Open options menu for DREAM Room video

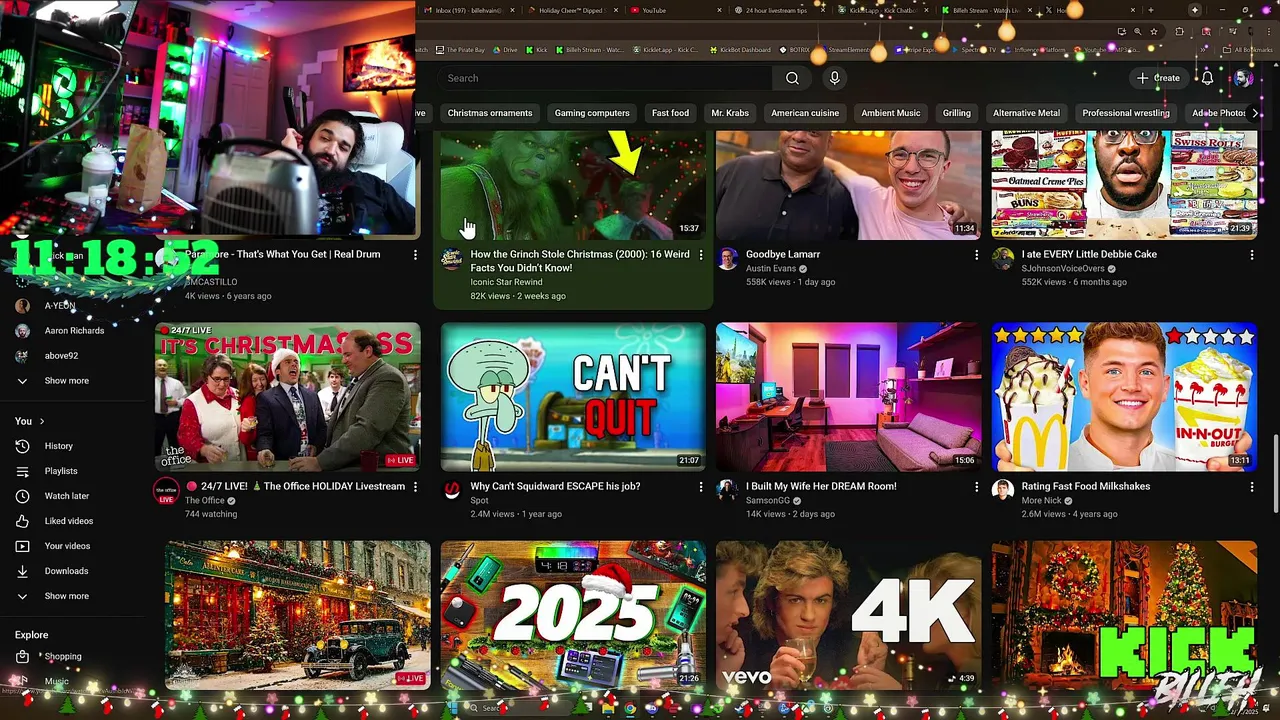[x=977, y=487]
